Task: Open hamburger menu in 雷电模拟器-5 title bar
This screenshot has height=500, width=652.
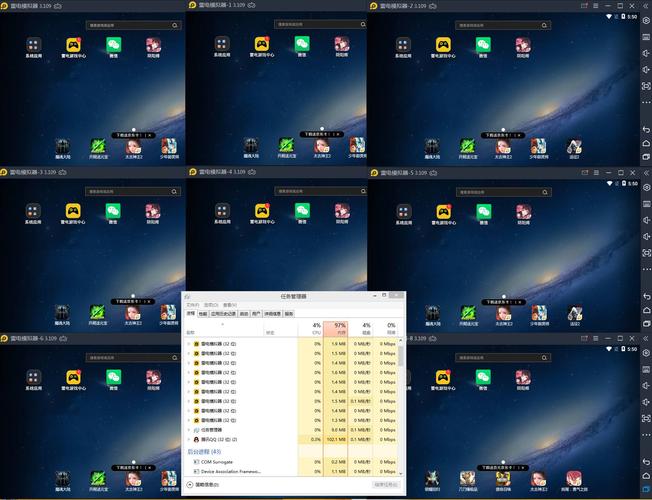Action: tap(596, 172)
